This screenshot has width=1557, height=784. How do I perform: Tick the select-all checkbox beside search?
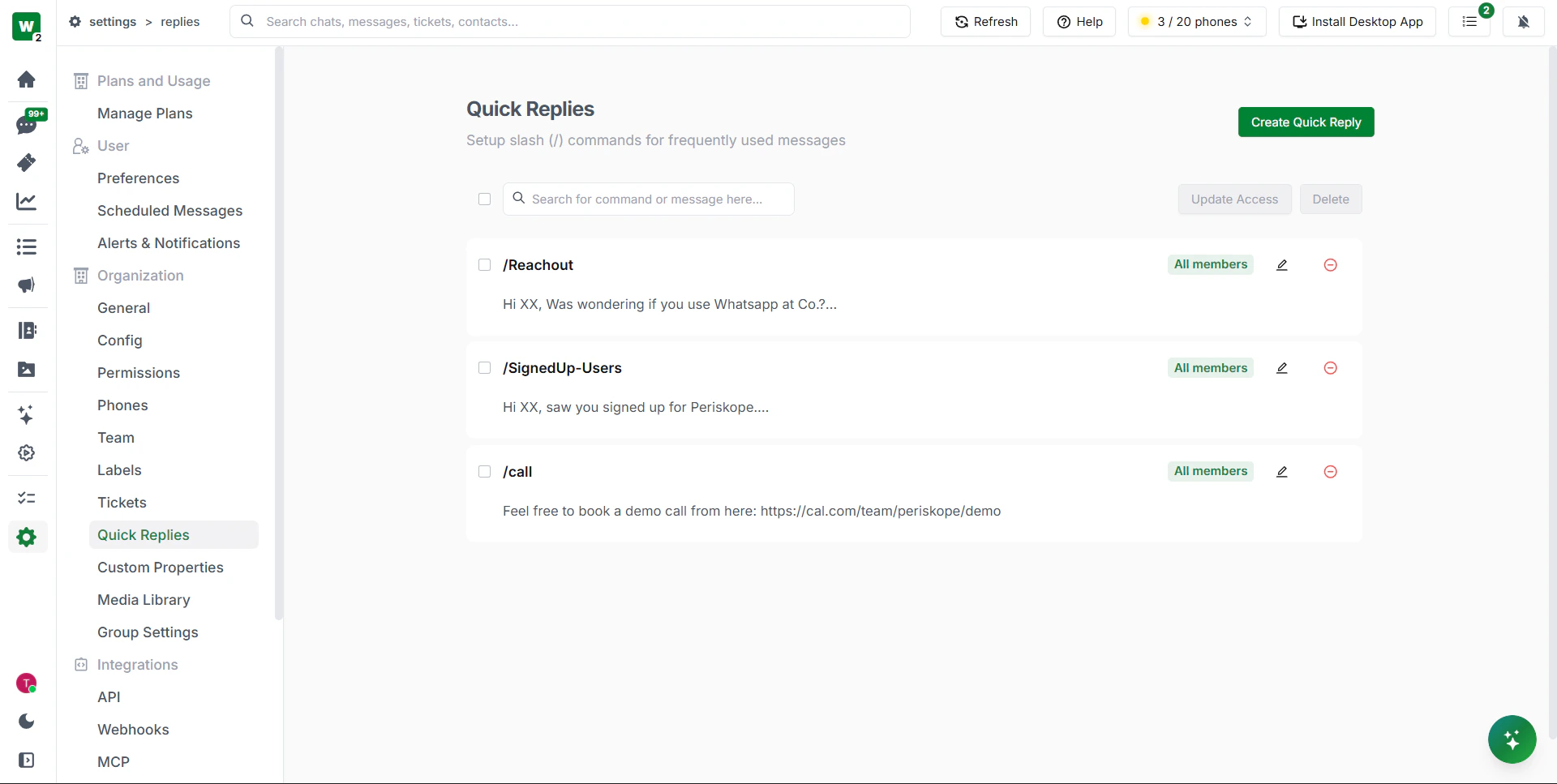coord(485,199)
